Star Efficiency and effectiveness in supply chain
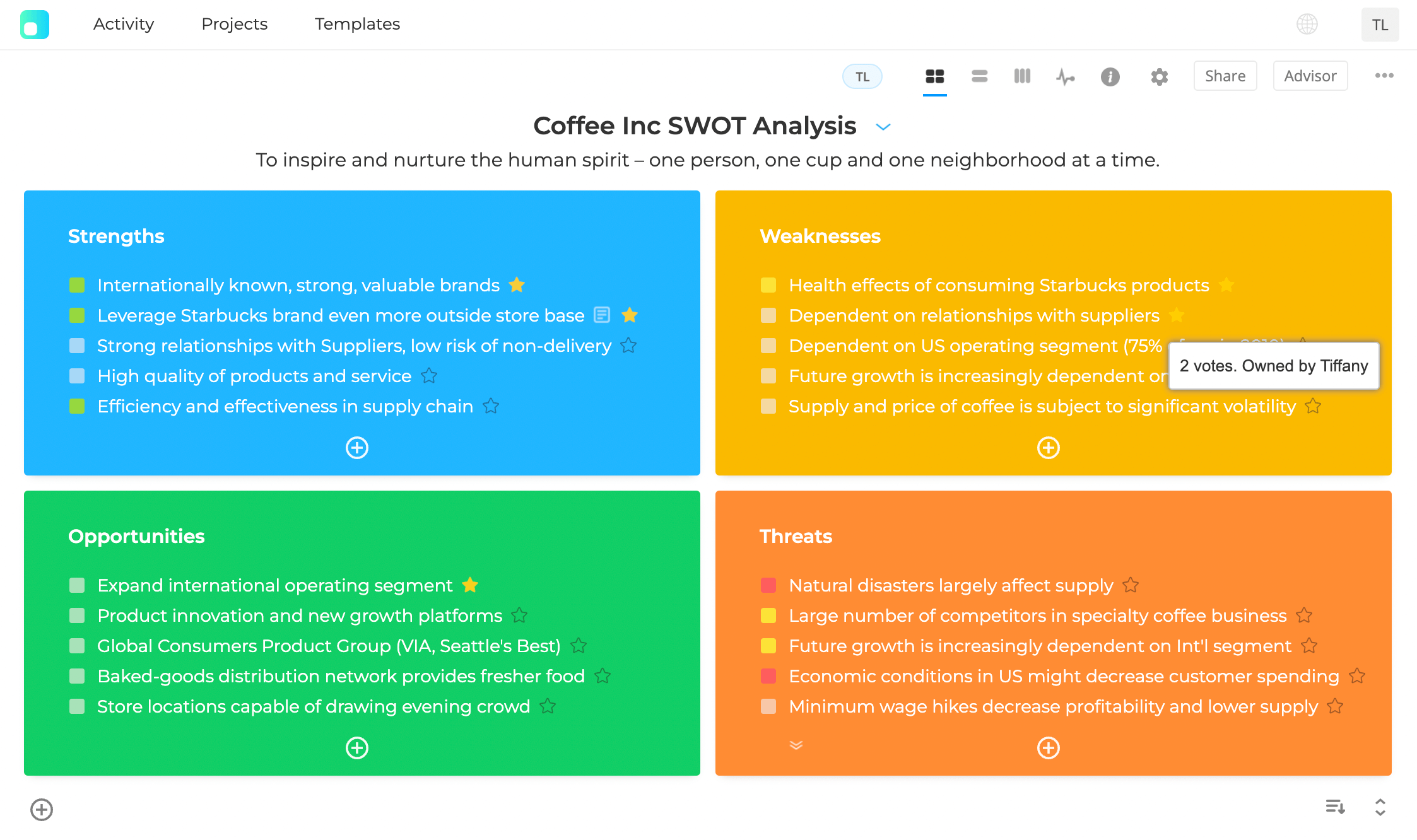The image size is (1417, 840). click(491, 406)
